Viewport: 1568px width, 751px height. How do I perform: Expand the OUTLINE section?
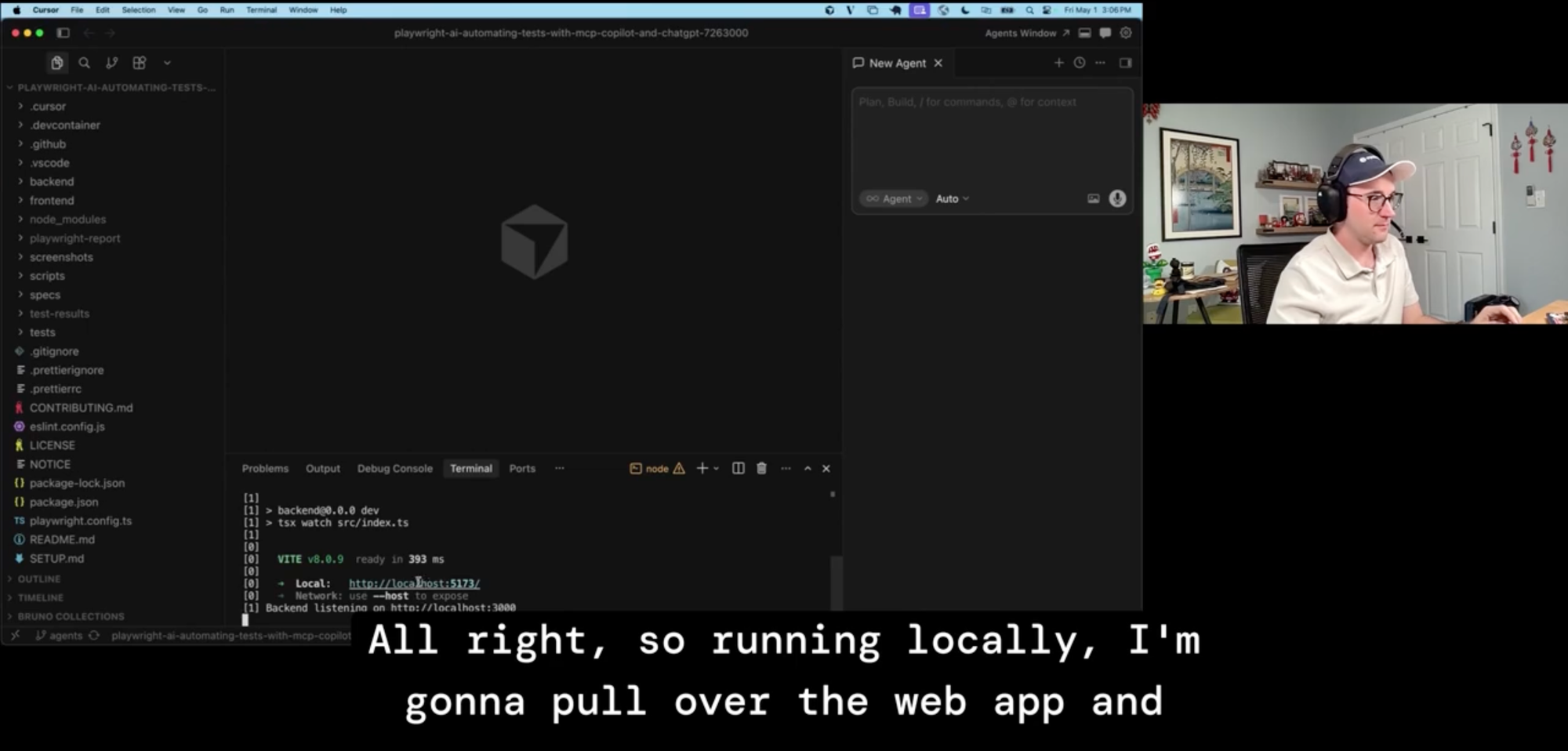(x=113, y=579)
